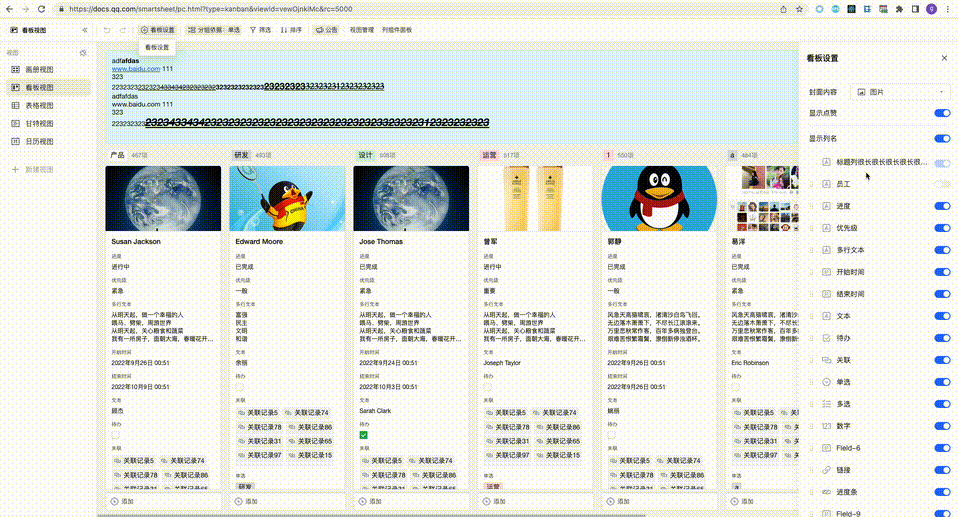The height and width of the screenshot is (517, 958).
Task: Toggle the 多行文本 field visibility switch
Action: point(942,250)
